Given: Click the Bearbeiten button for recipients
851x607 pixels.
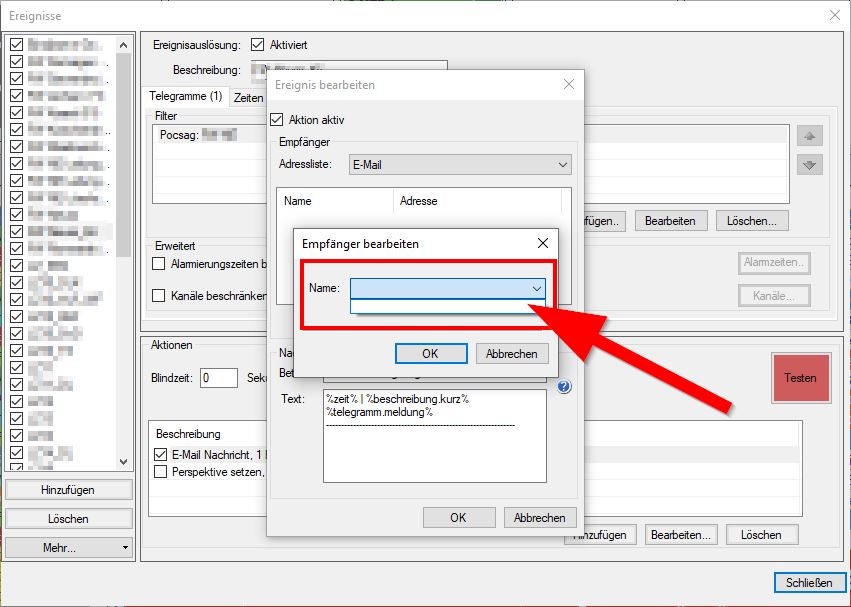Looking at the screenshot, I should (x=670, y=220).
